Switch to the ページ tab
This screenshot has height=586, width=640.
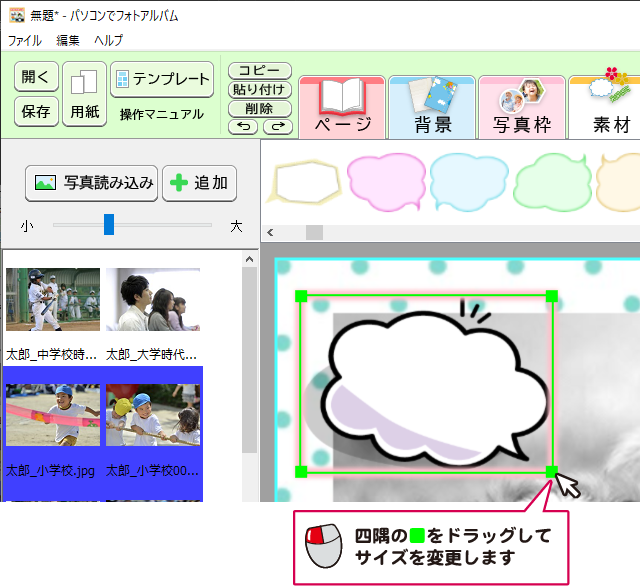click(342, 108)
